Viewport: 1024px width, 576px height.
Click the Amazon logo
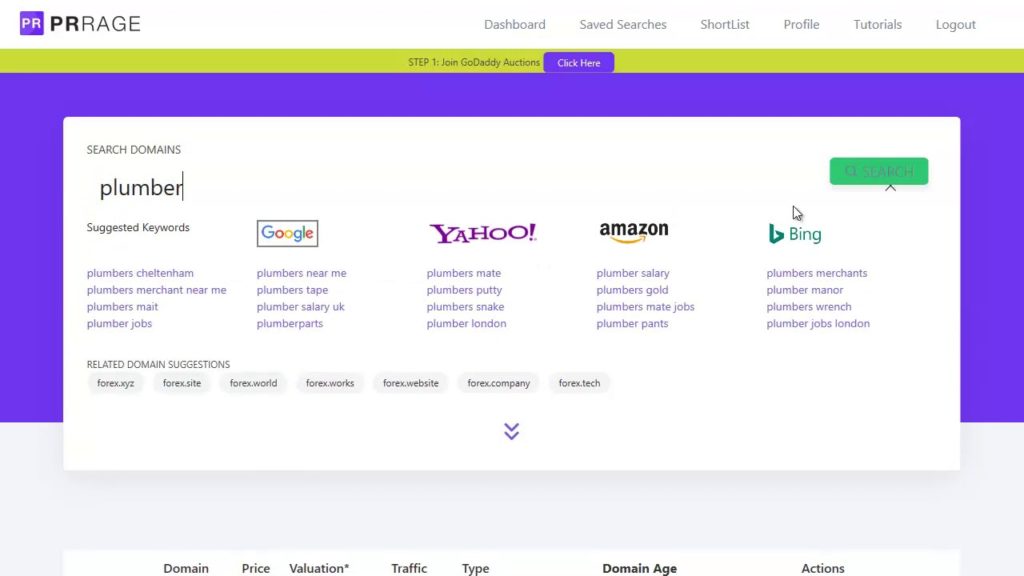[x=633, y=232]
